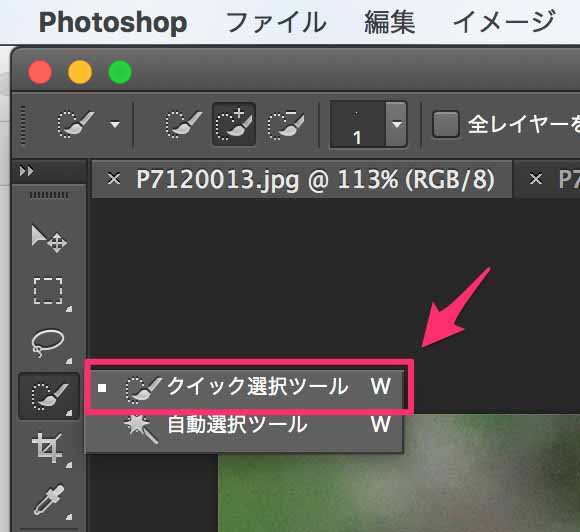
Task: Open the イメージ menu
Action: (x=503, y=22)
